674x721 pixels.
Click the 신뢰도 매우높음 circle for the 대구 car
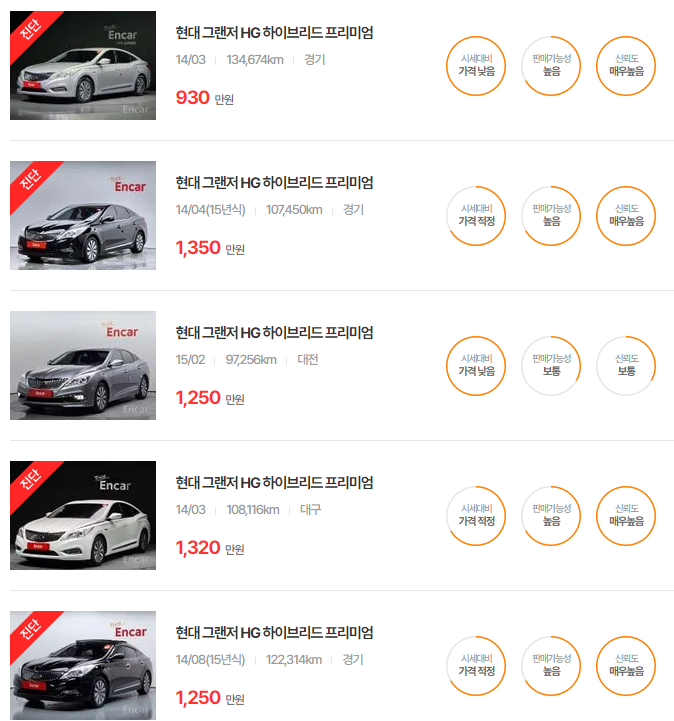click(626, 515)
